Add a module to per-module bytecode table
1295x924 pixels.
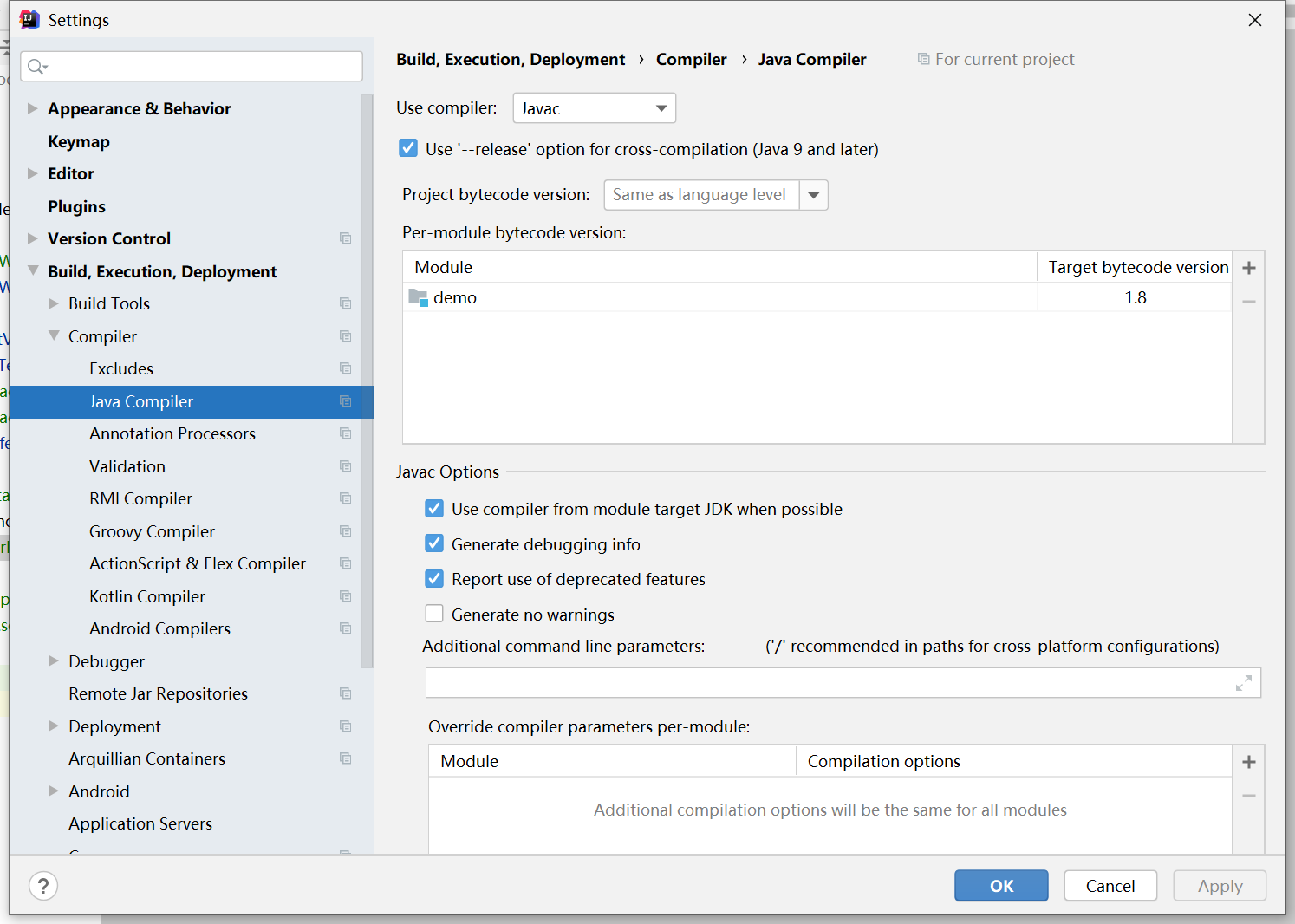pyautogui.click(x=1249, y=268)
